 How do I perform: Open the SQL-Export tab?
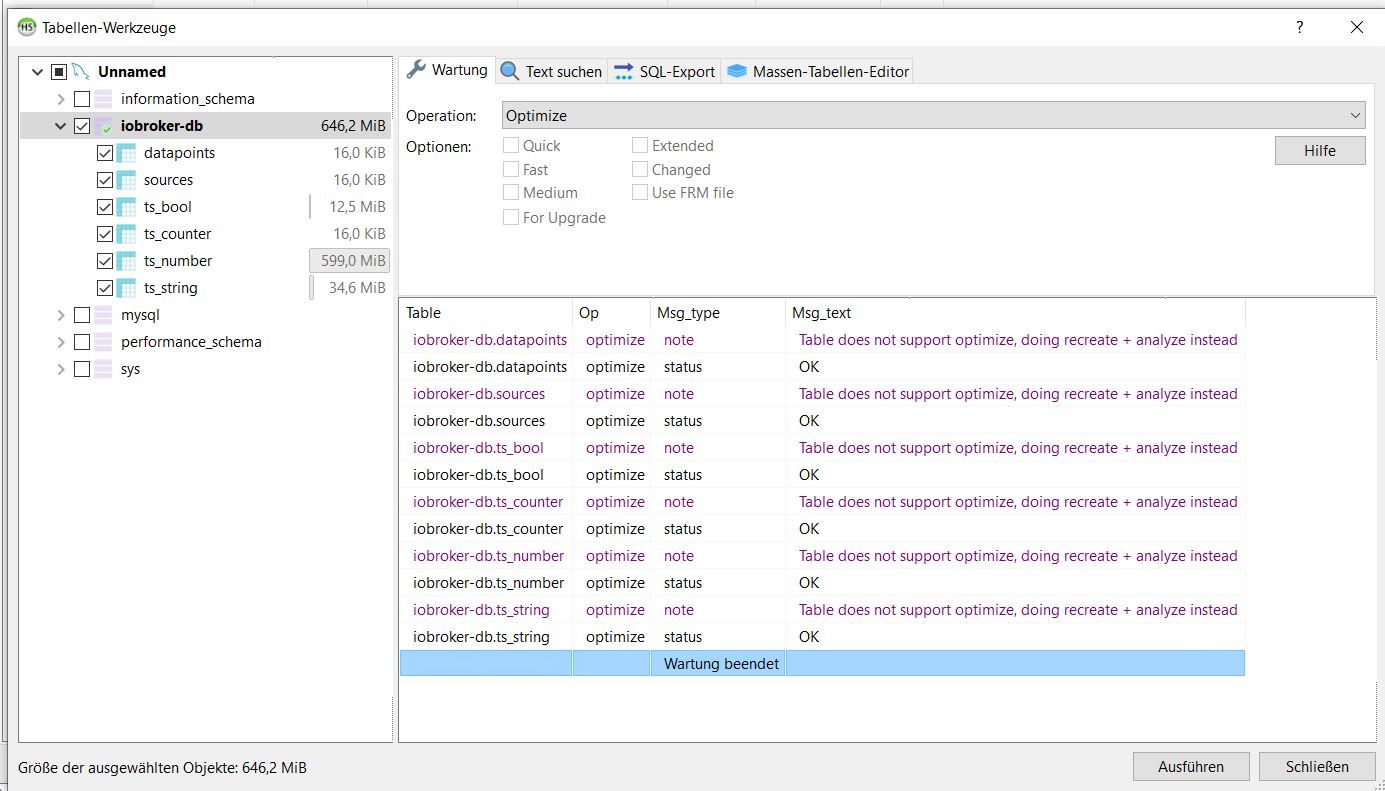click(665, 71)
